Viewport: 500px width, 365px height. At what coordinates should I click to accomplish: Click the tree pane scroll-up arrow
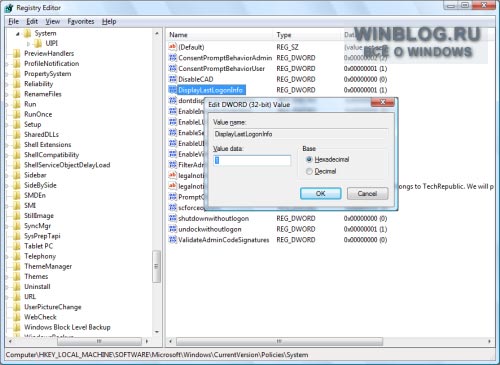(157, 33)
